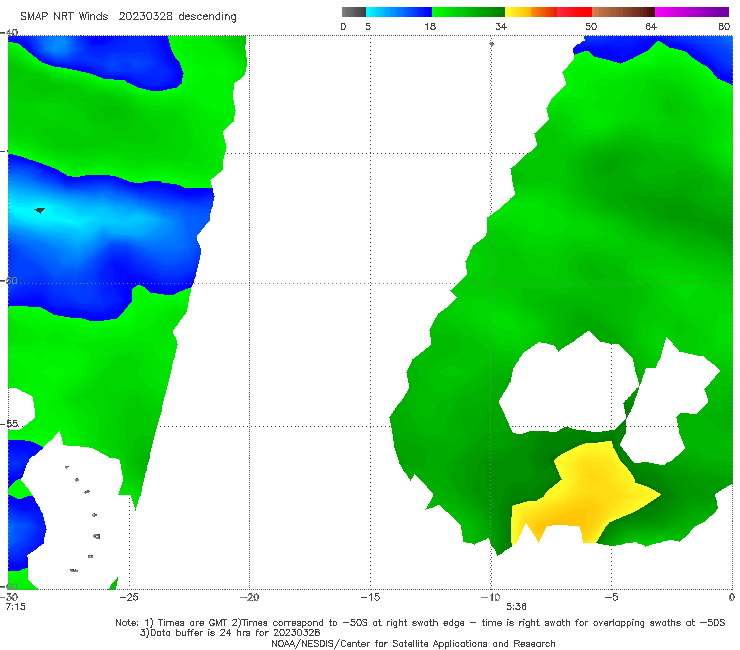
Task: Click the '-10' longitude axis label
Action: [x=490, y=597]
